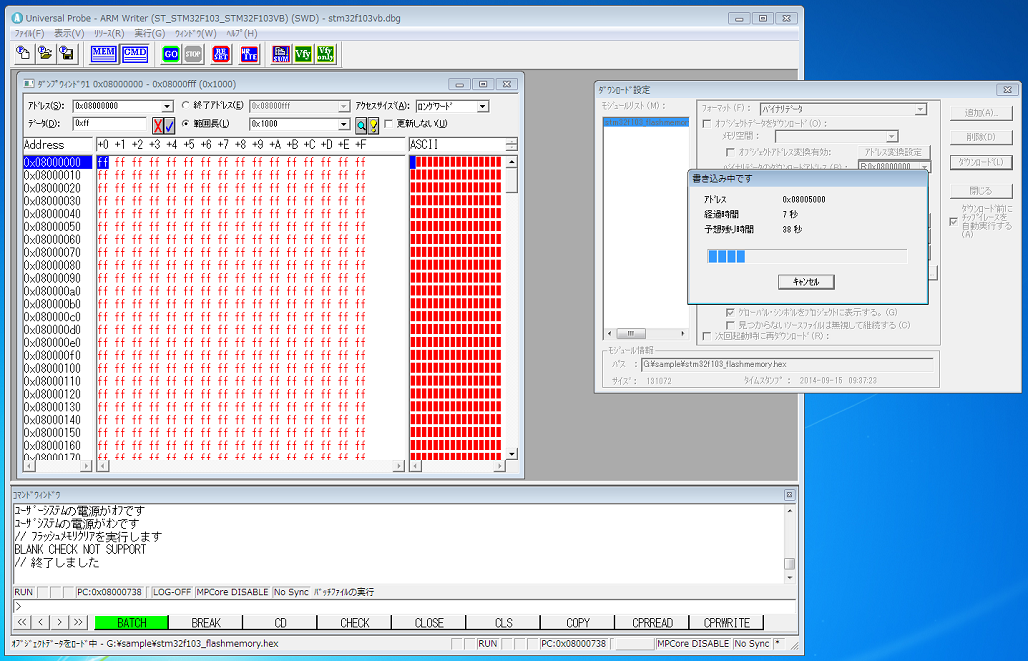Click the RESET toolbar icon
Viewport: 1028px width, 661px height.
(222, 53)
